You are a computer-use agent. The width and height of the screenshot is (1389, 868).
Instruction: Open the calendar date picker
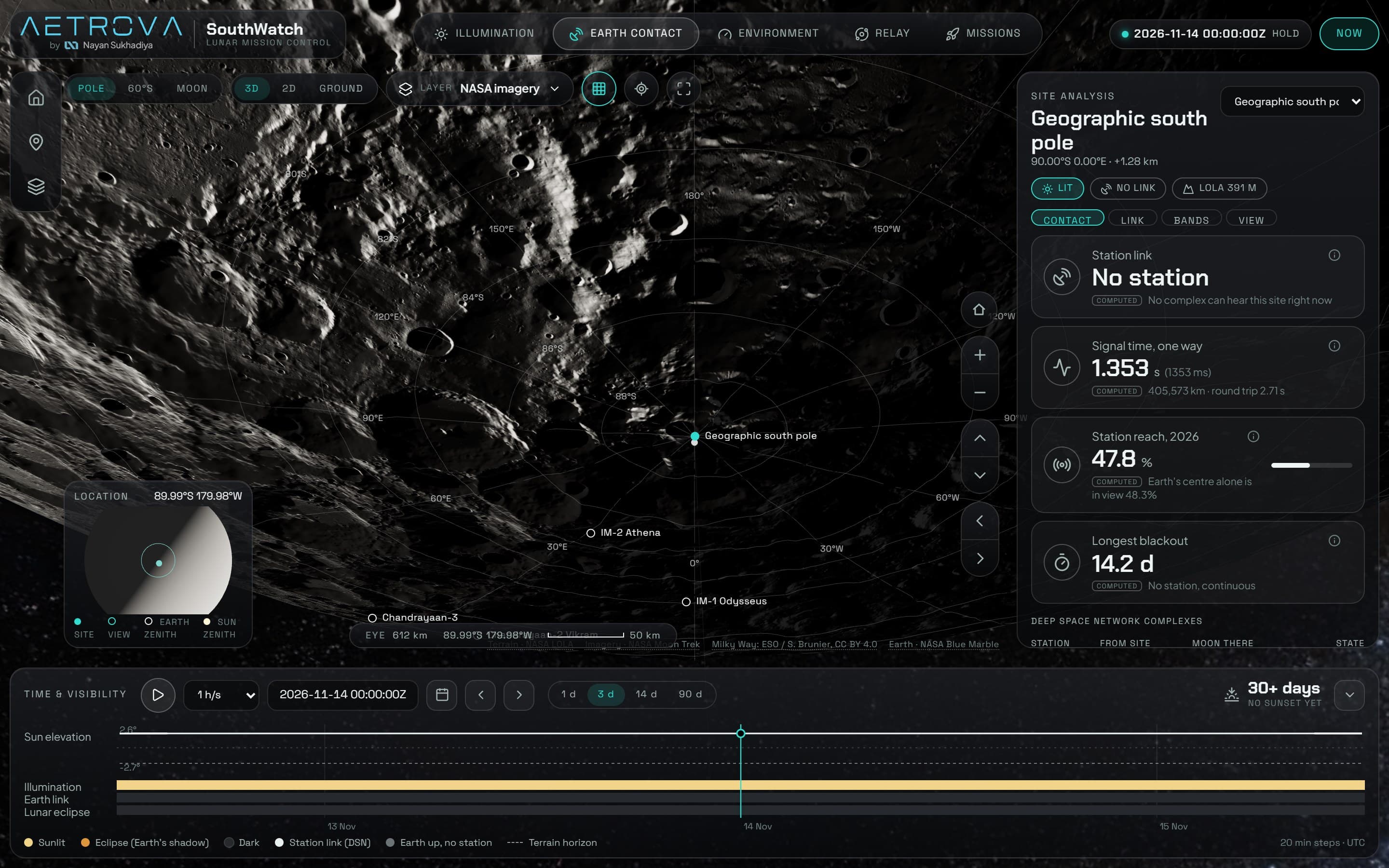(x=441, y=694)
